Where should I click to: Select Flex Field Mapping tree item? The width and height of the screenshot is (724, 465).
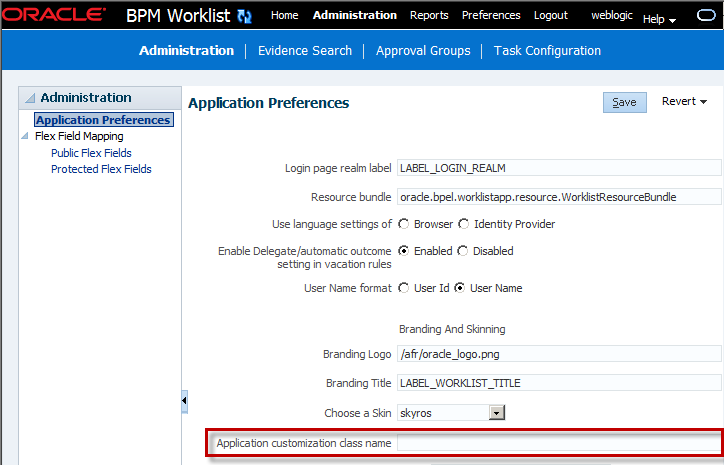pos(79,136)
